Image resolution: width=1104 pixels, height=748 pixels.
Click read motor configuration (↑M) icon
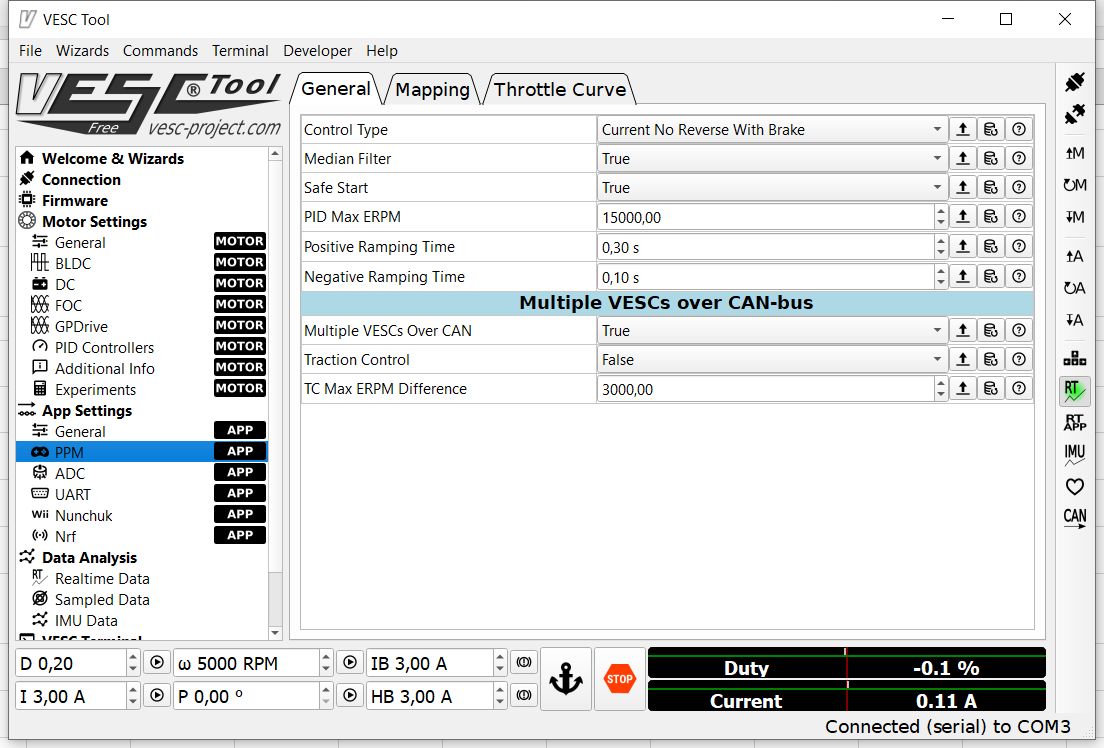click(1074, 153)
